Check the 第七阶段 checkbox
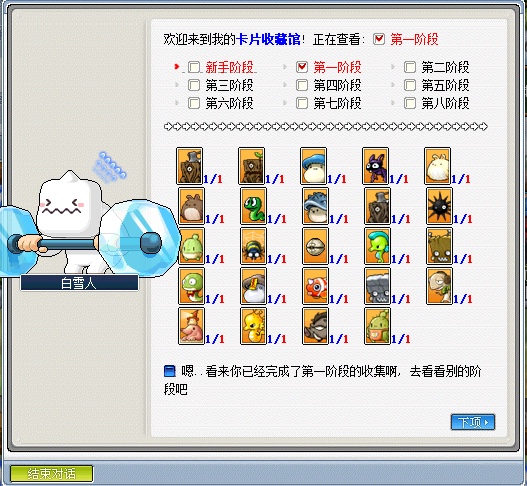 (x=302, y=103)
